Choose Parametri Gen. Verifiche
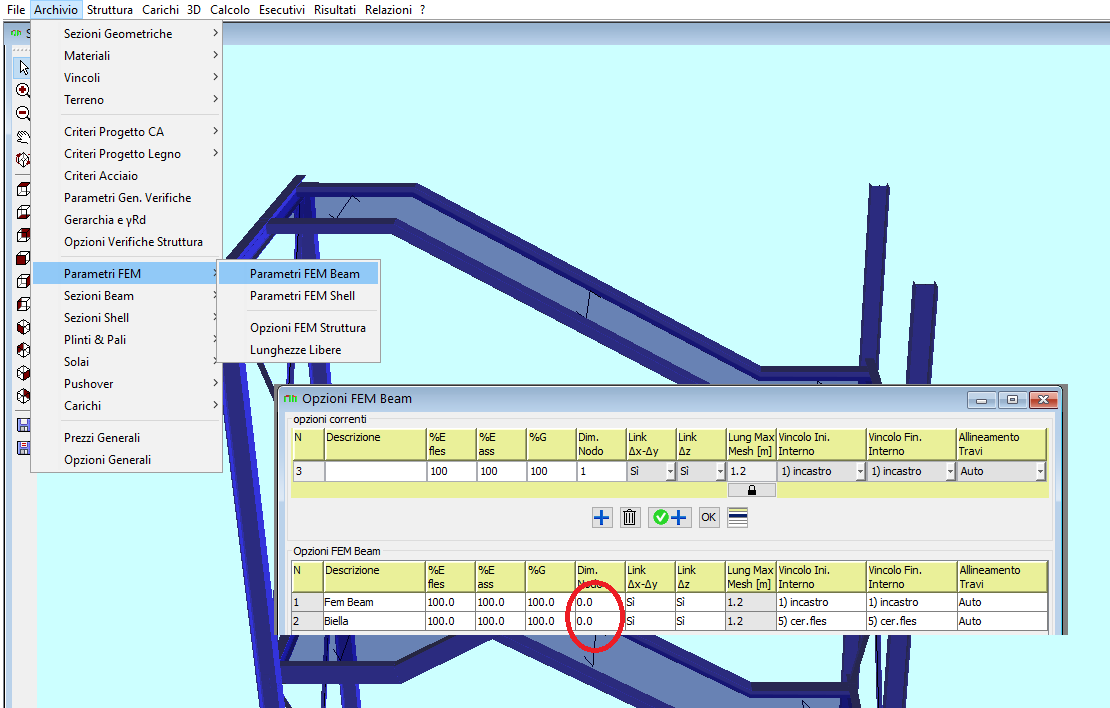Screen dimensions: 1110x708 pos(127,198)
